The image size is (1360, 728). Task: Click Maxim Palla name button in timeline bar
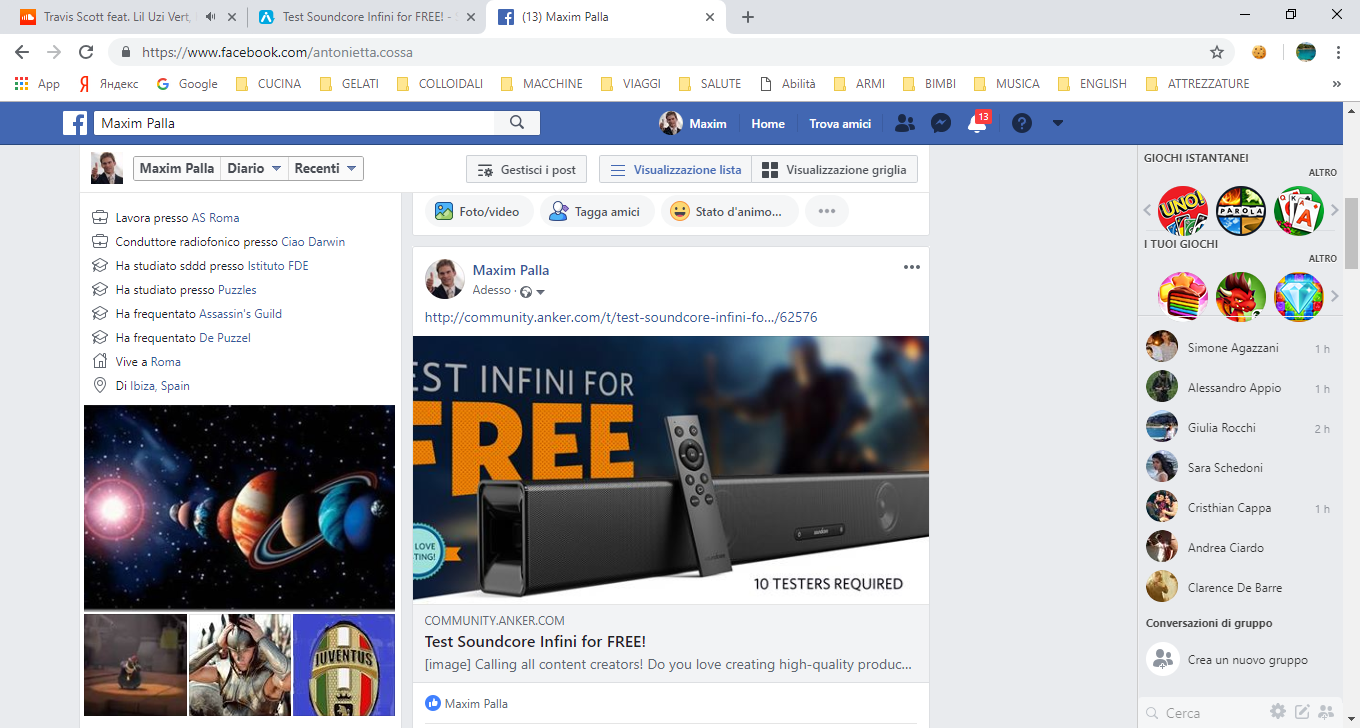click(177, 169)
